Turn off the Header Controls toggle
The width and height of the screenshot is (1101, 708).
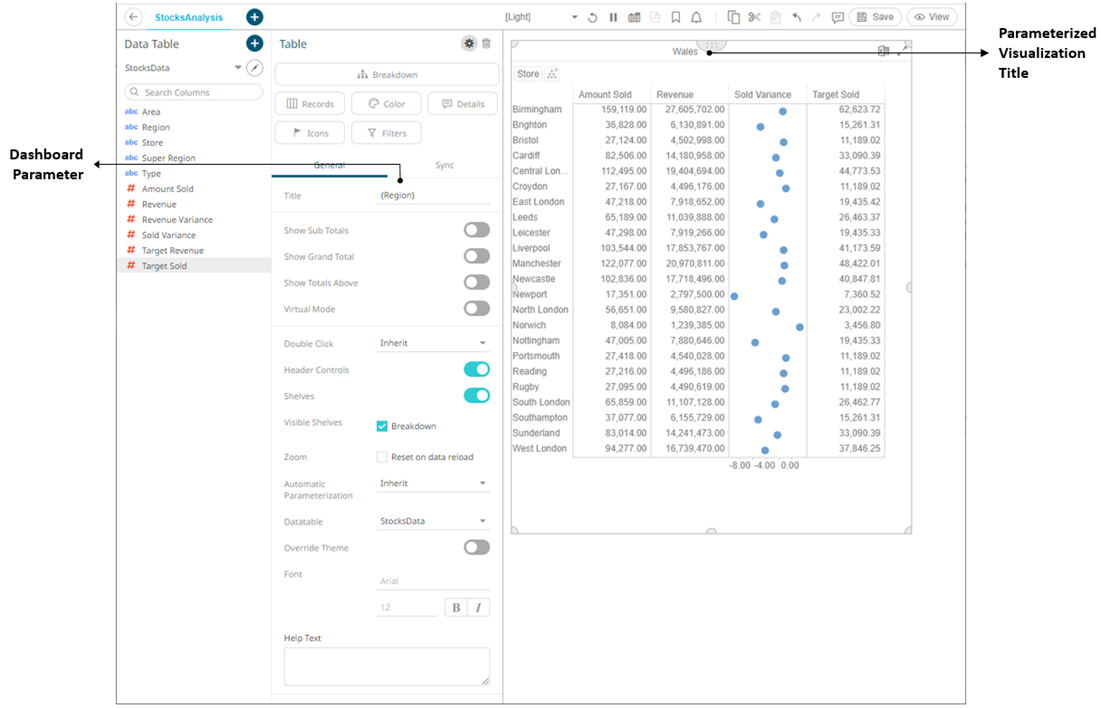476,370
